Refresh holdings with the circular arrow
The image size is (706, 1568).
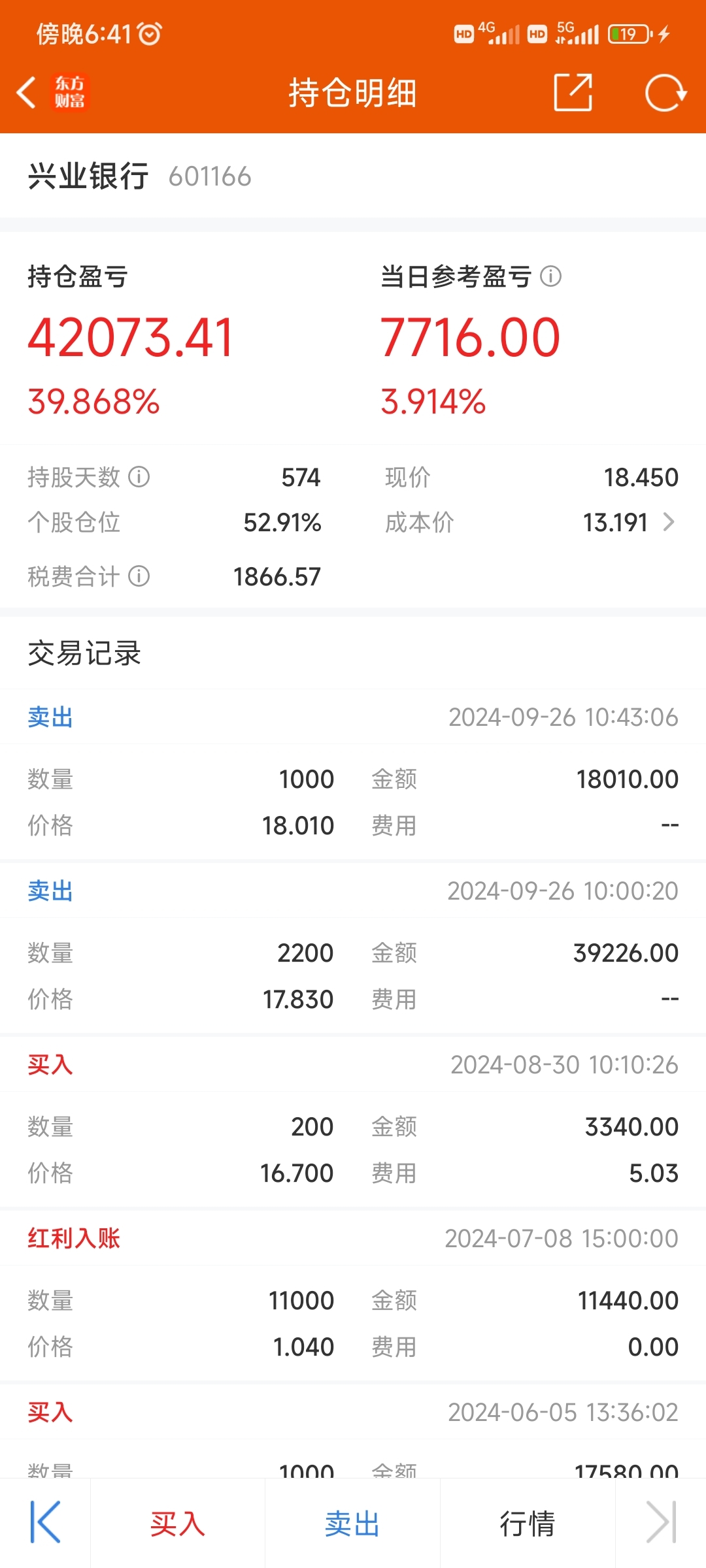pos(665,93)
